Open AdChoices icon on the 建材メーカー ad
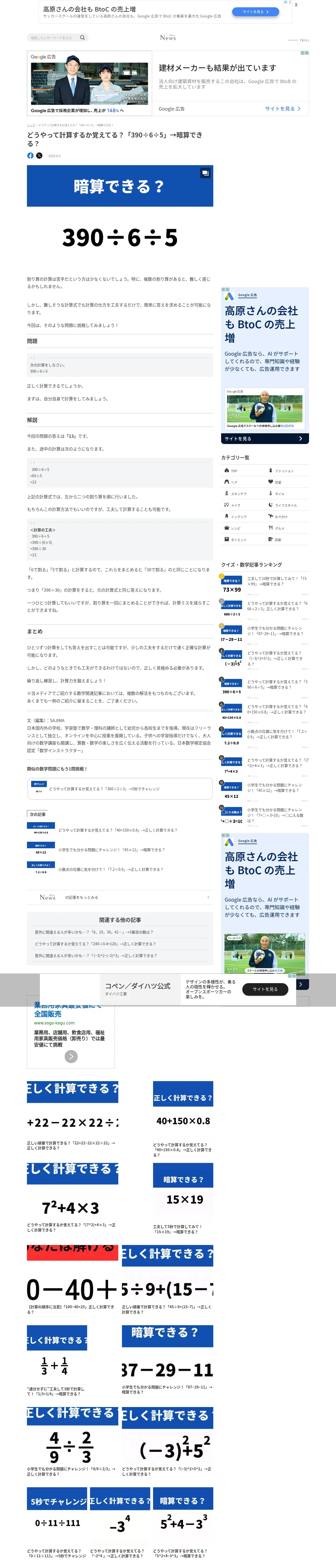This screenshot has height=1568, width=336. pos(303,53)
